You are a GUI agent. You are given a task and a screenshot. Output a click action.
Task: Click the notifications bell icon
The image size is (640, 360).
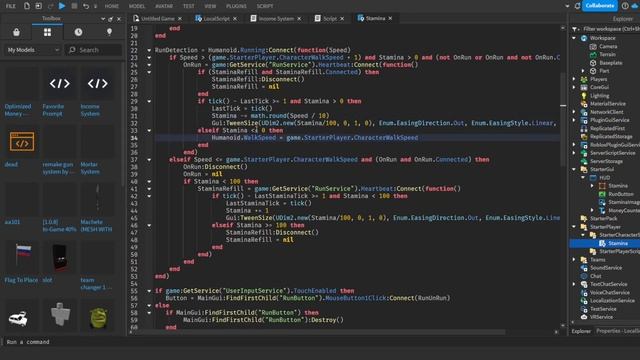click(577, 6)
